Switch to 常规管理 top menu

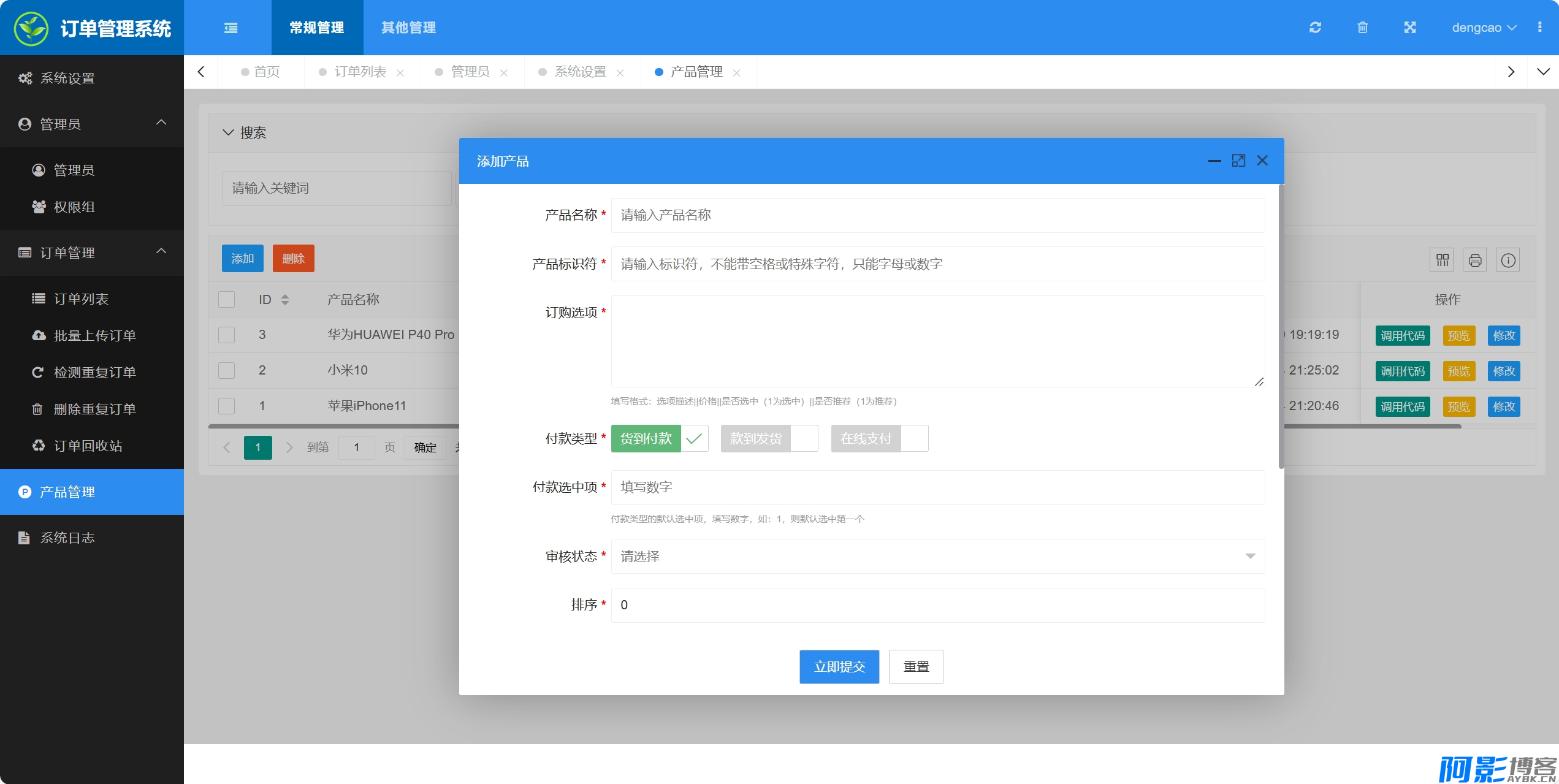(317, 28)
